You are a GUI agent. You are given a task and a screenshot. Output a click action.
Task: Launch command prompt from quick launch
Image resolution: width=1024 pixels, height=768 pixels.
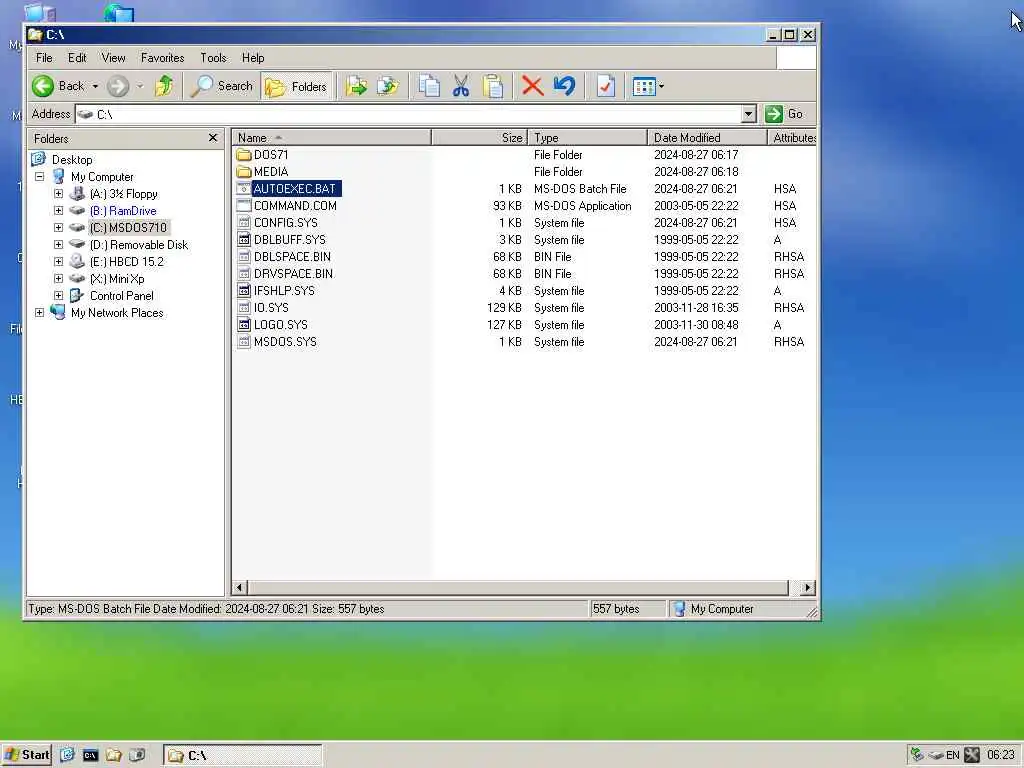[x=90, y=755]
